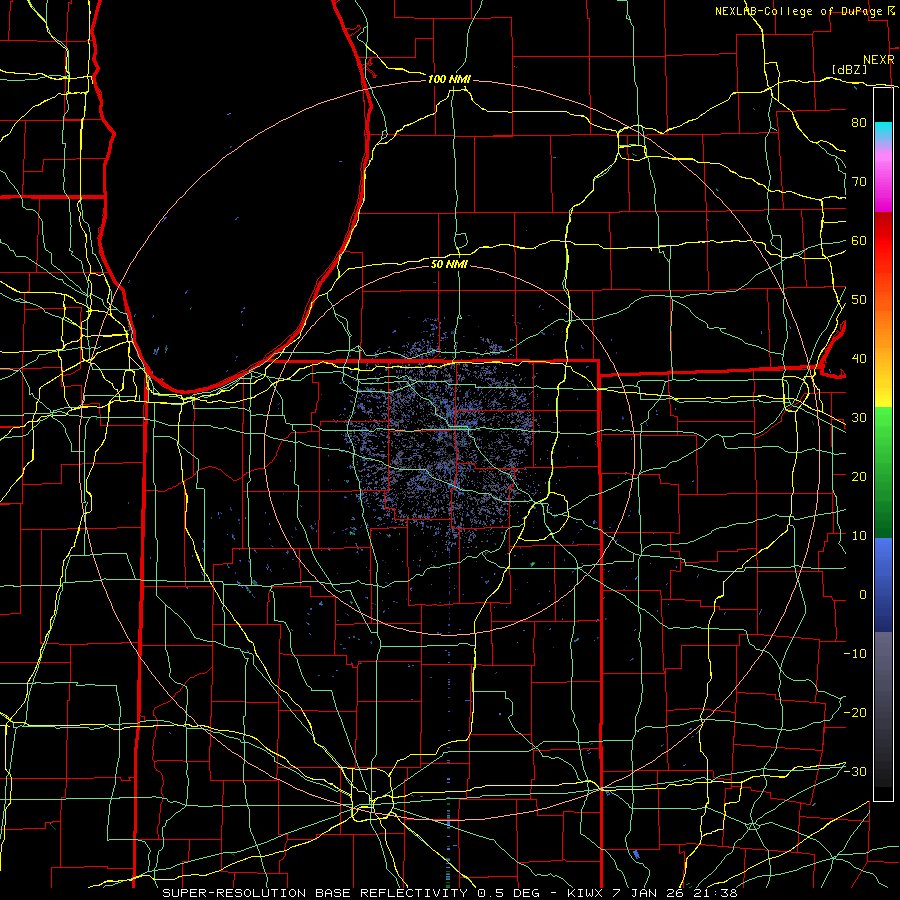
Task: Click the "NEXR" label above the scale
Action: (x=878, y=60)
